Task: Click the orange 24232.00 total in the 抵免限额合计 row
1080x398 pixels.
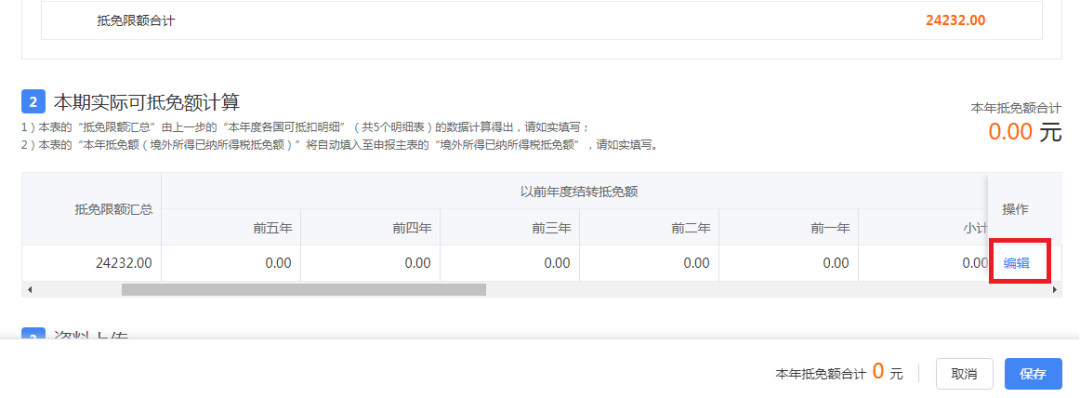Action: pyautogui.click(x=955, y=20)
